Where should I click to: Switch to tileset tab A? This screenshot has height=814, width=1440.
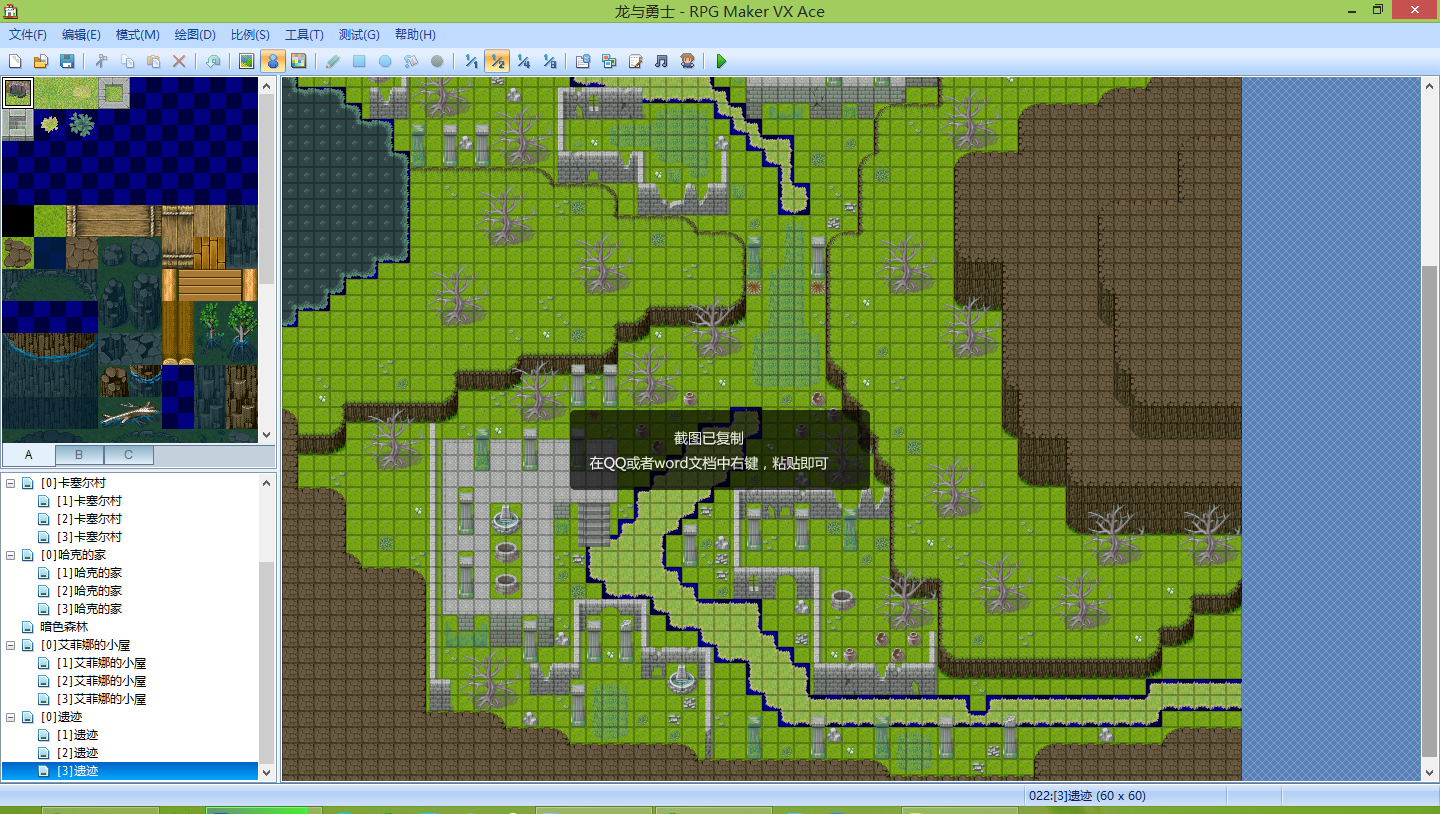[x=28, y=455]
